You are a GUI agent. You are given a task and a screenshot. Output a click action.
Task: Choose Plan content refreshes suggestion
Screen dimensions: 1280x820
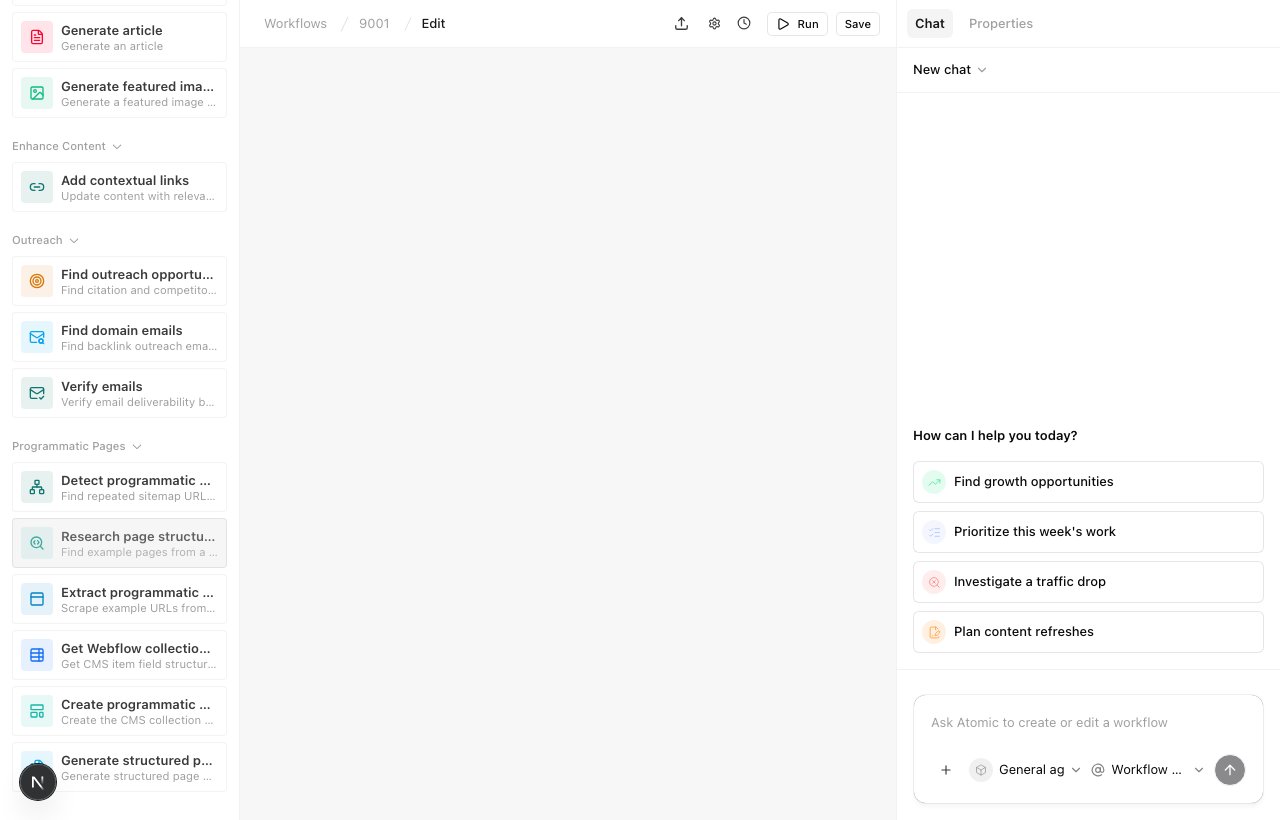click(x=1088, y=632)
